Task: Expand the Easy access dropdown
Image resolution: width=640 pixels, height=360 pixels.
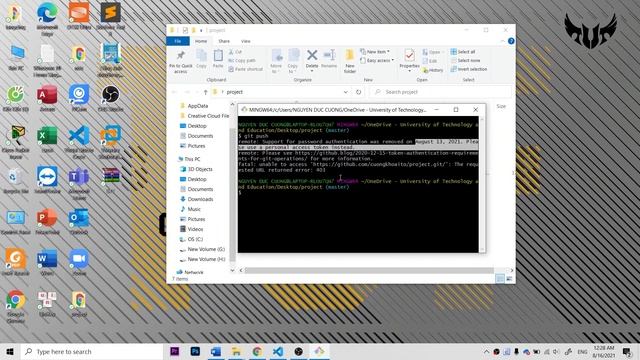Action: [x=377, y=60]
